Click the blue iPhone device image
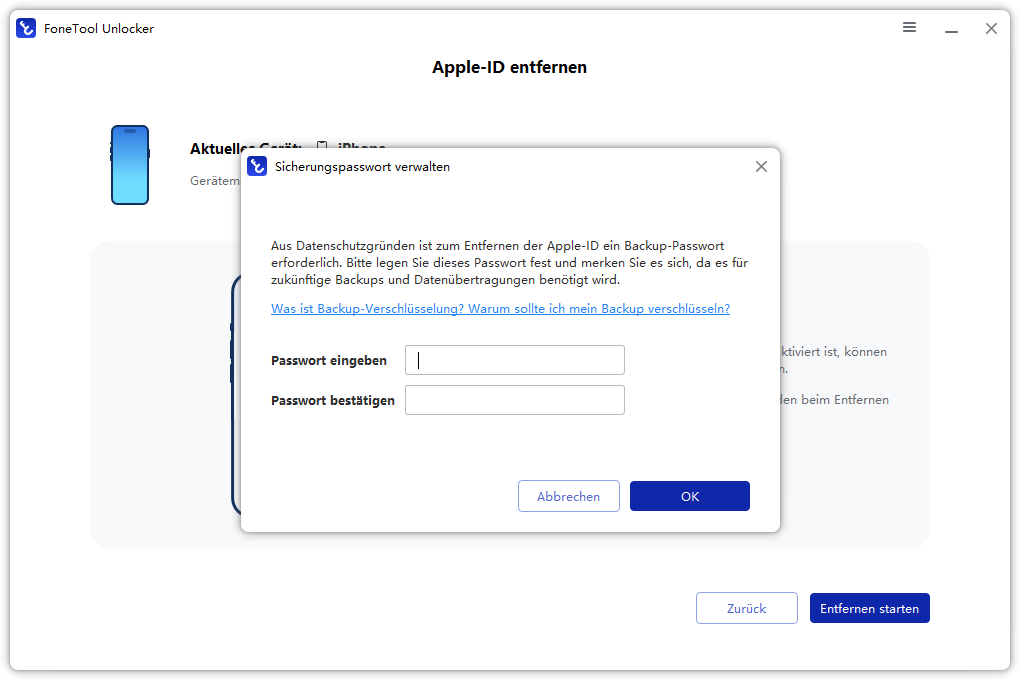The image size is (1020, 680). pyautogui.click(x=130, y=165)
